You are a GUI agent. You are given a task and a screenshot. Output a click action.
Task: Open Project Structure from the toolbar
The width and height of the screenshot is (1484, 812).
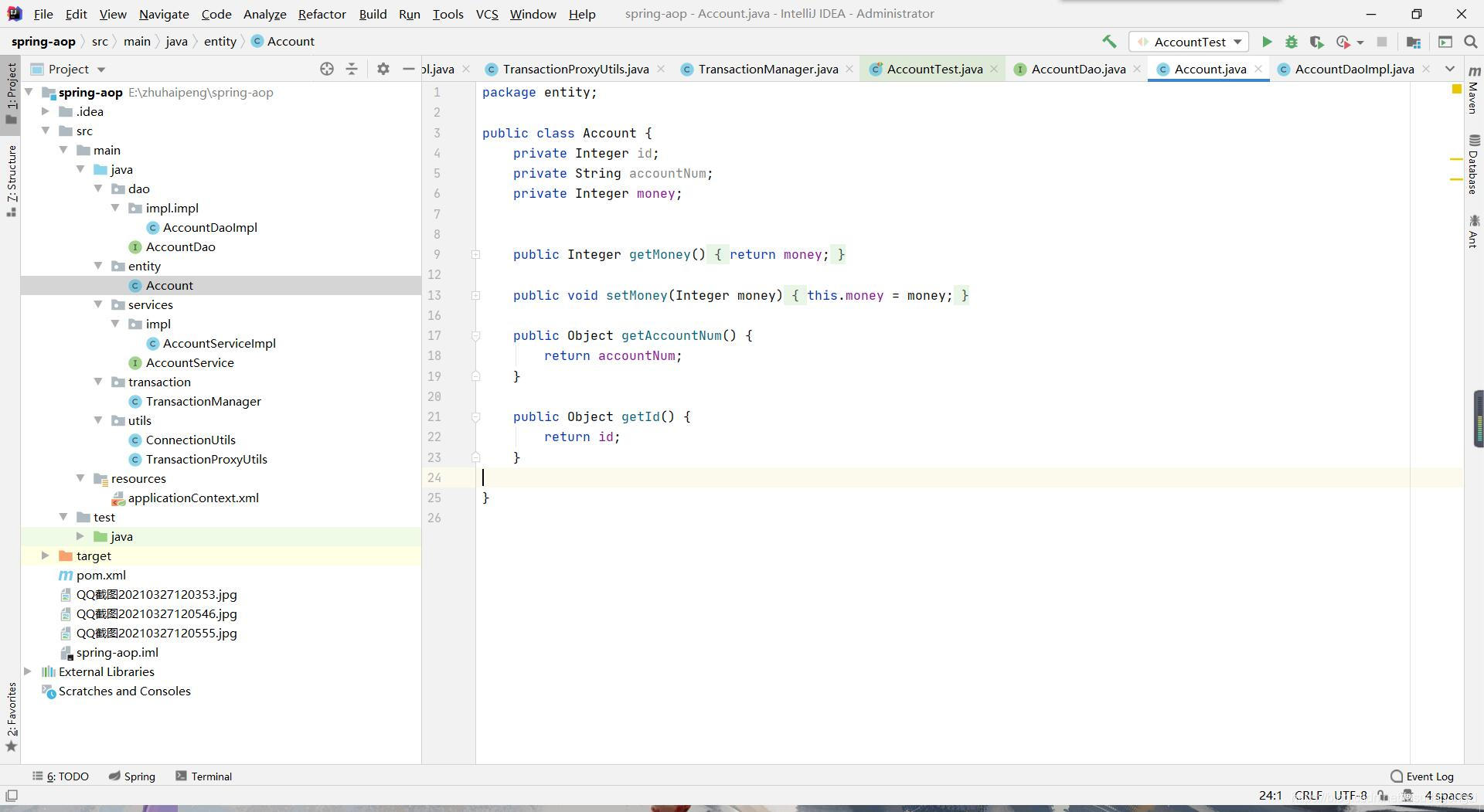tap(1414, 42)
